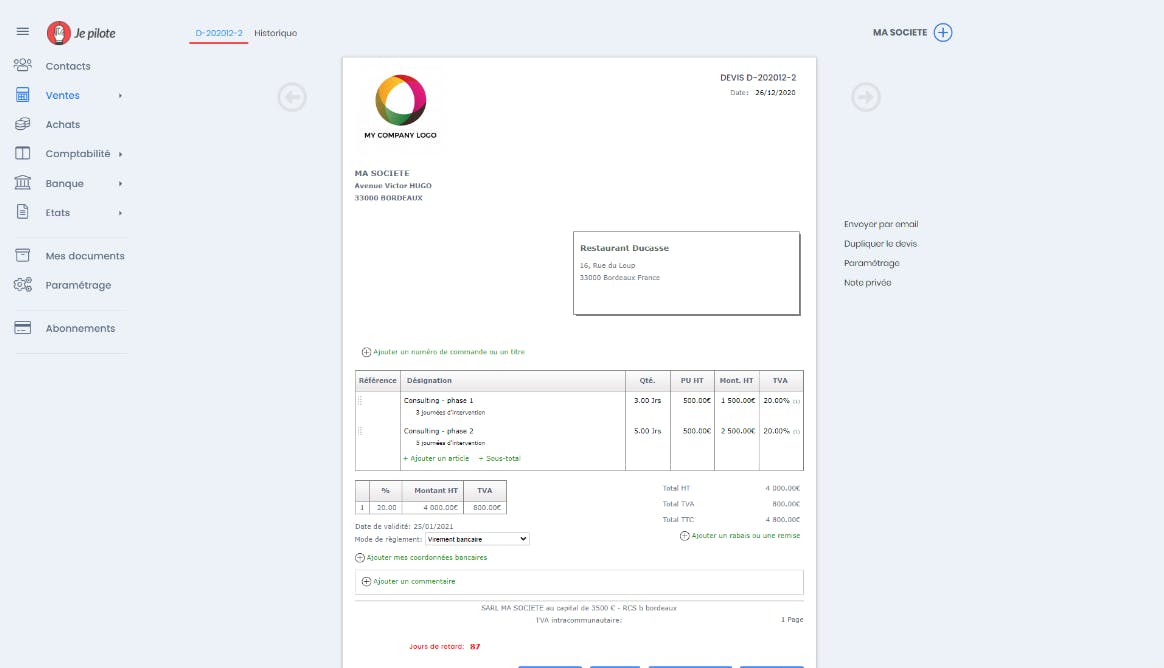Viewport: 1164px width, 668px height.
Task: Click the hamburger menu icon
Action: [23, 32]
